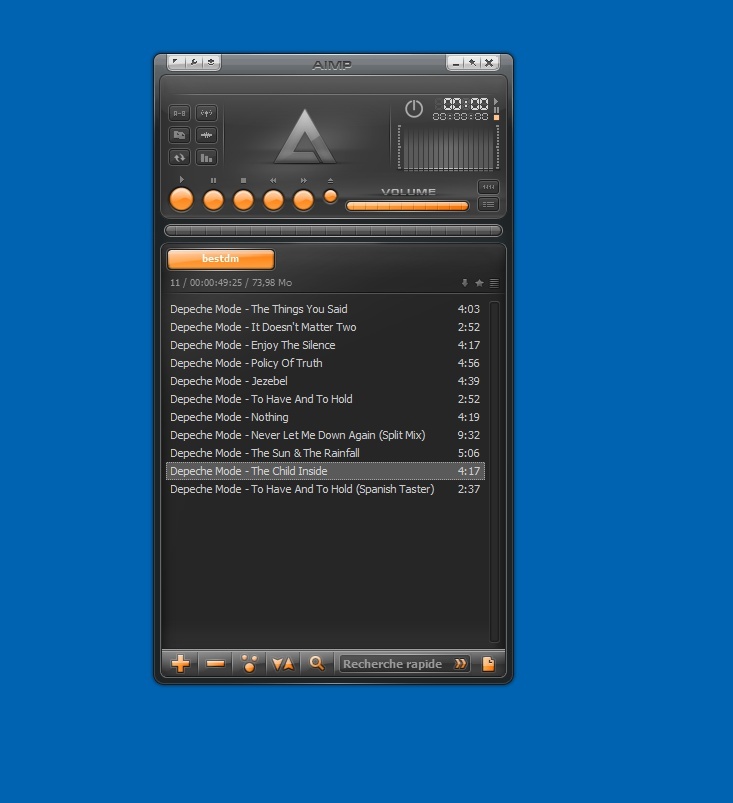Toggle track repeat arrows button
The image size is (733, 803).
coord(180,158)
